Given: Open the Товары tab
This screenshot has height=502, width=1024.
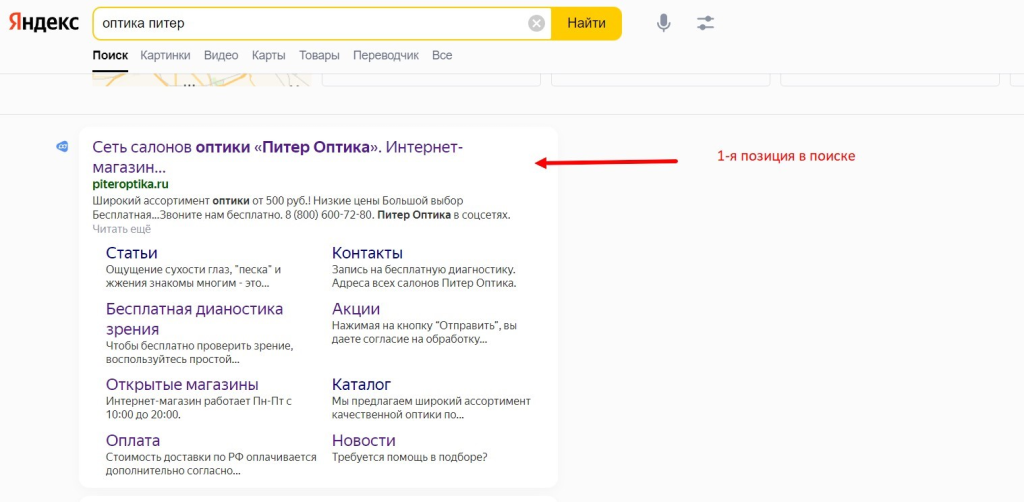Looking at the screenshot, I should [x=319, y=55].
